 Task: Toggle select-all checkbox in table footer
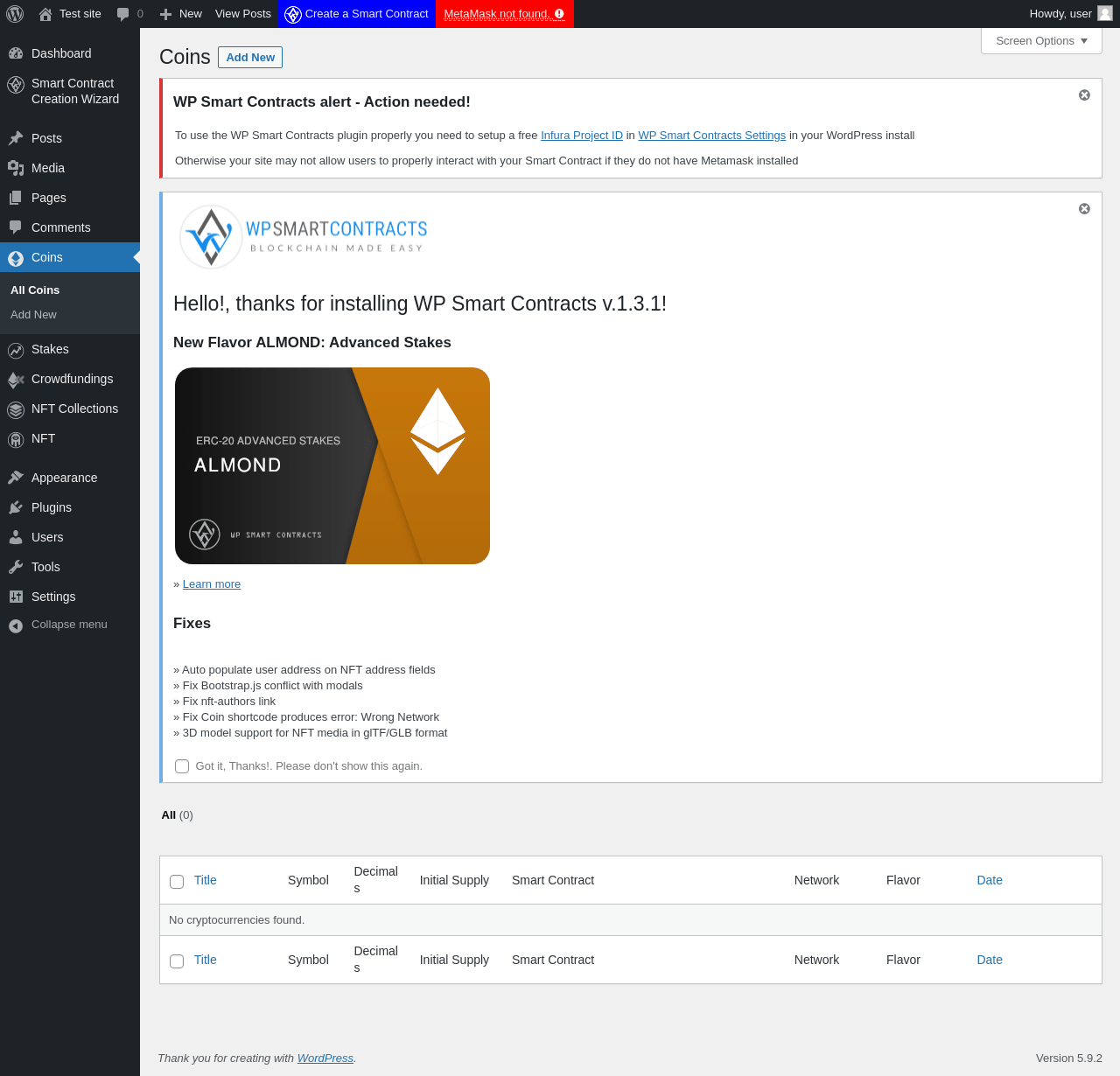coord(177,961)
